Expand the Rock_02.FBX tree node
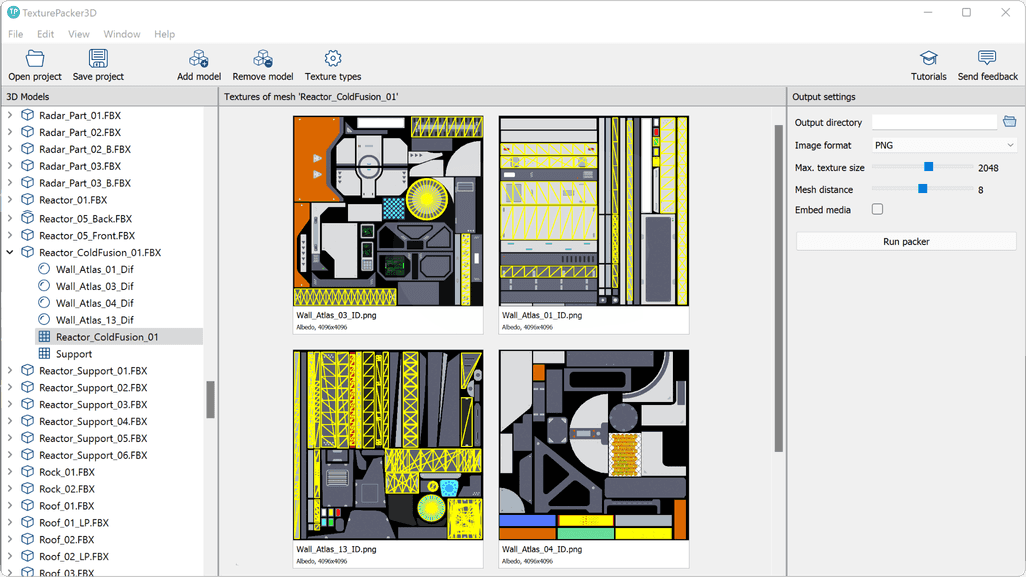 (10, 488)
